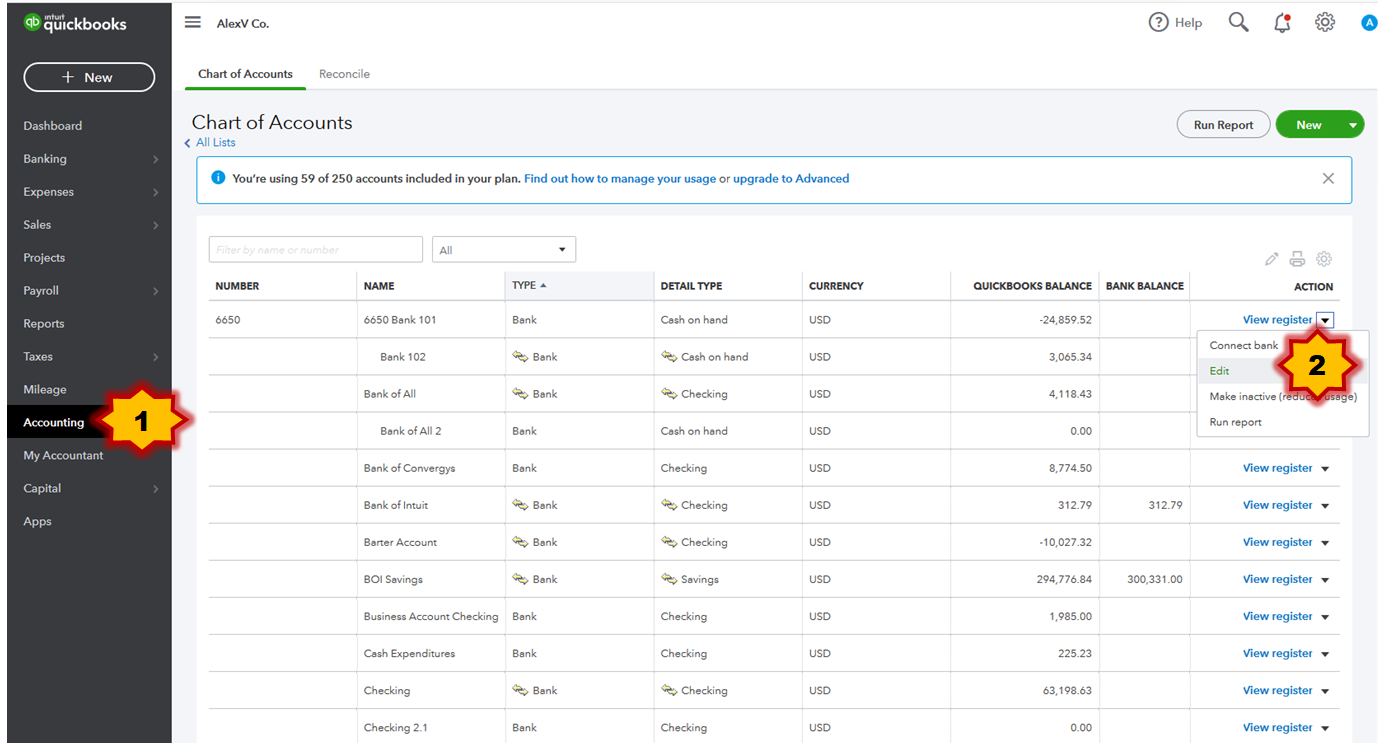
Task: Click the search magnifier icon
Action: [x=1238, y=23]
